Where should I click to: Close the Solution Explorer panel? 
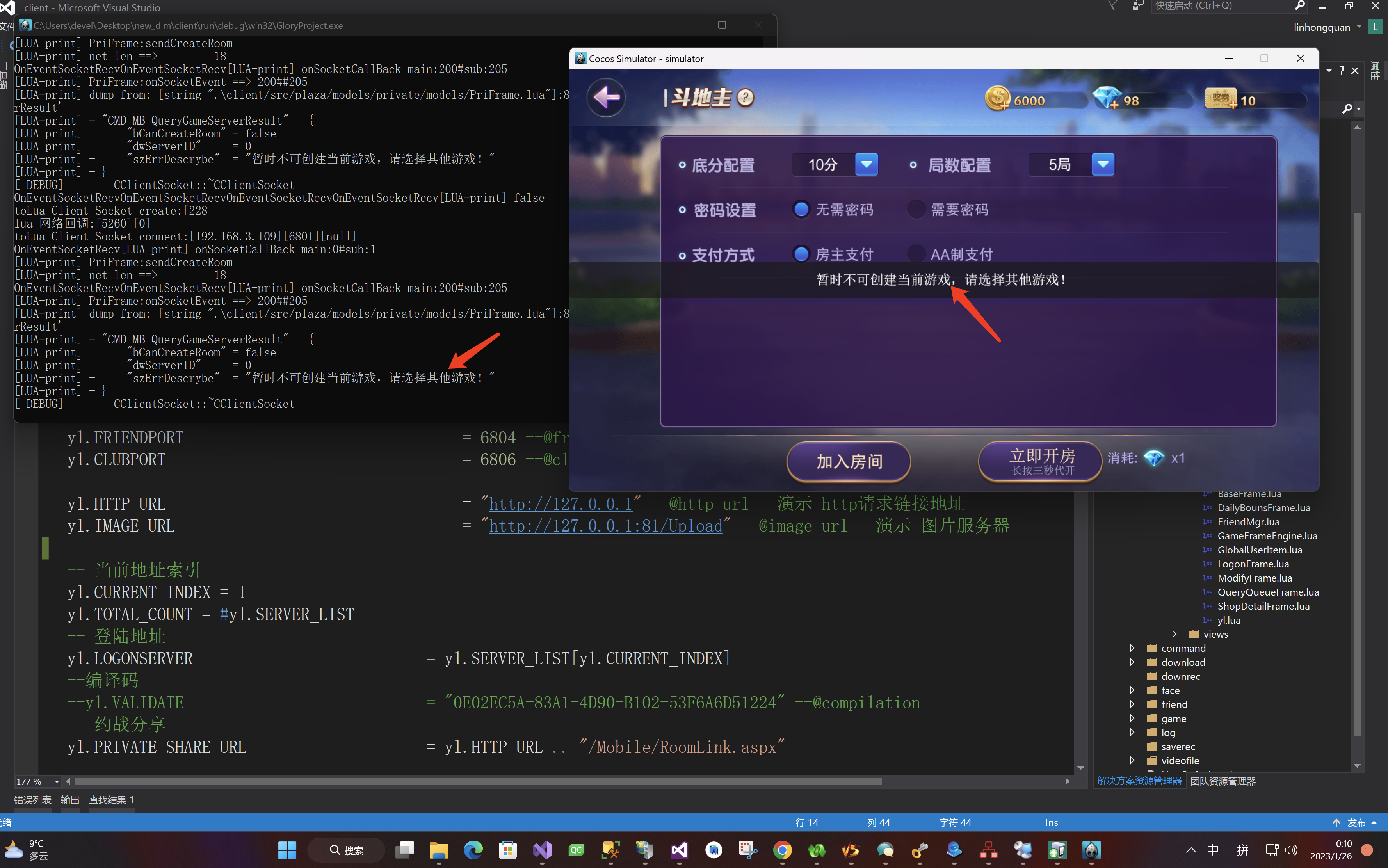[1355, 70]
